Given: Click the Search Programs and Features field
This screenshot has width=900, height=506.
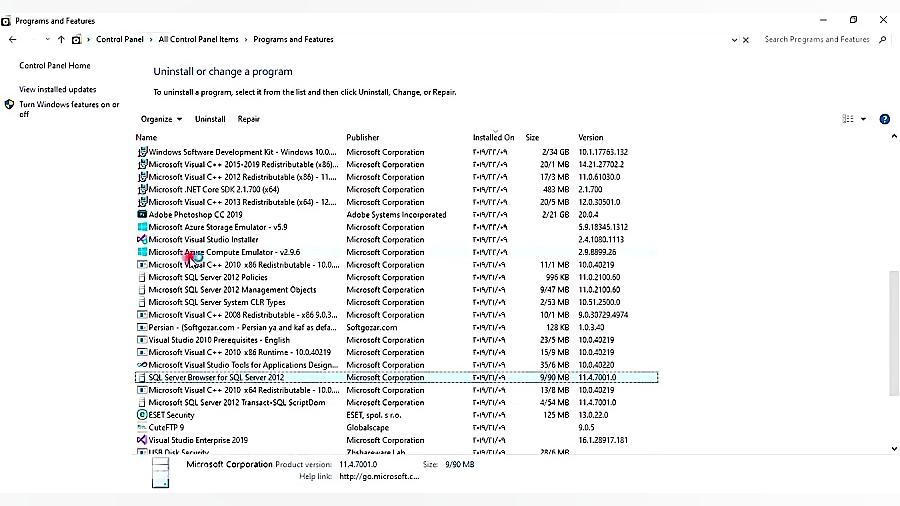Looking at the screenshot, I should (817, 40).
